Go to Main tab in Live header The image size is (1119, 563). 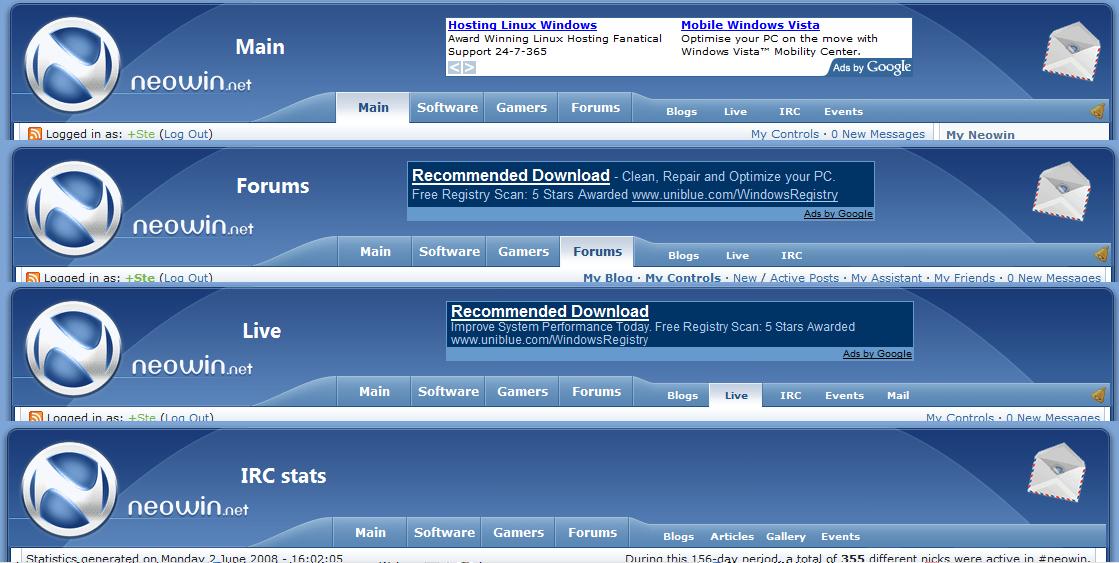coord(374,392)
